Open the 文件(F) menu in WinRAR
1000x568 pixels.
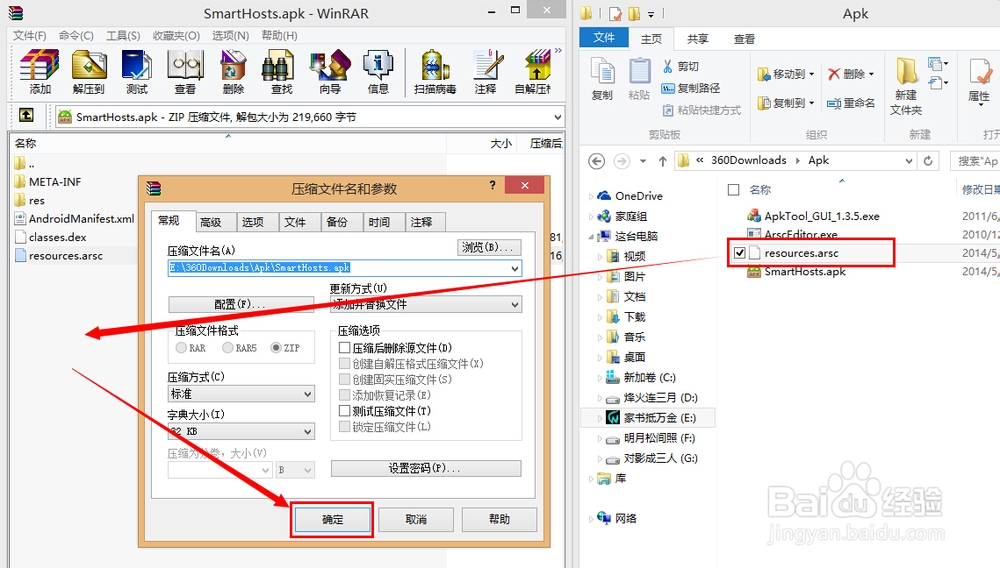(x=29, y=36)
